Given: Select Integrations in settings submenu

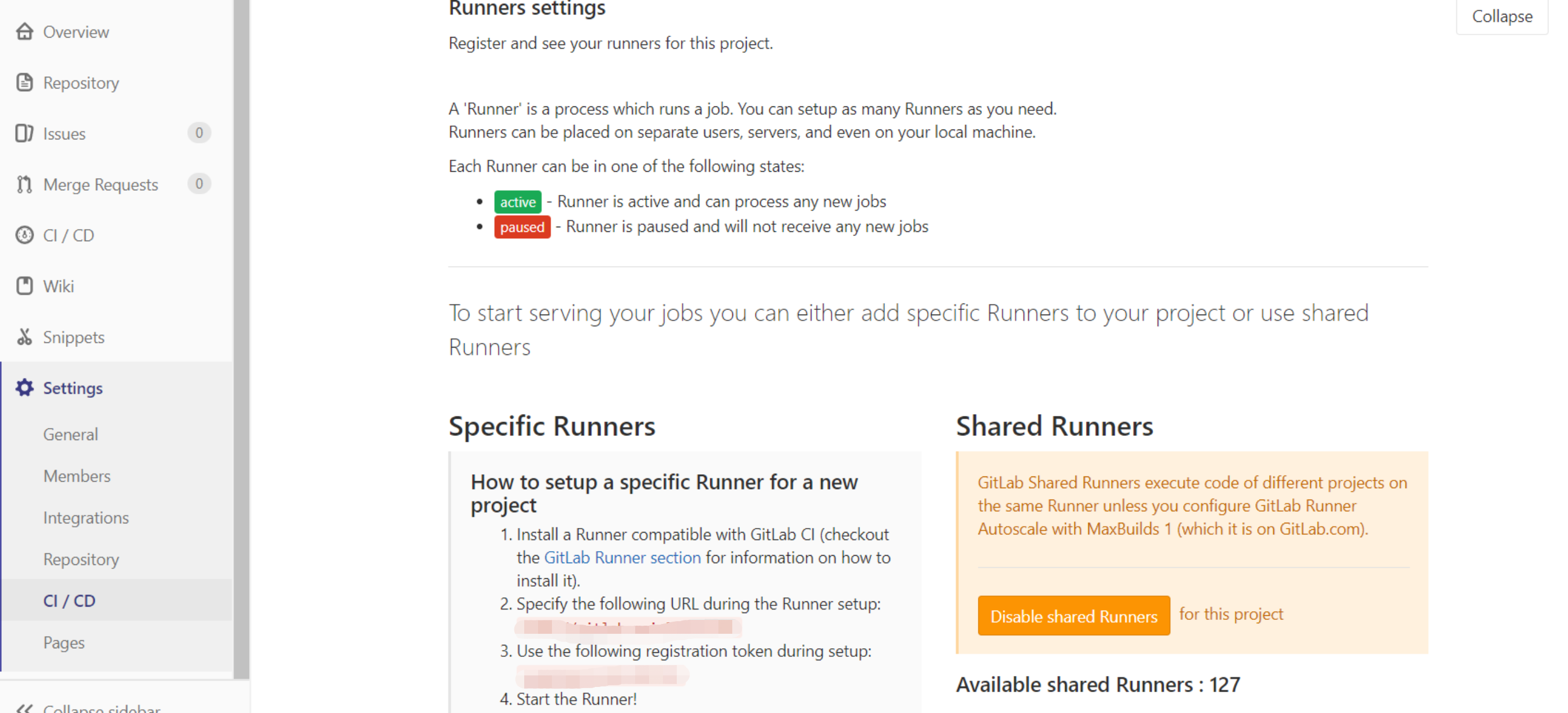Looking at the screenshot, I should [86, 518].
